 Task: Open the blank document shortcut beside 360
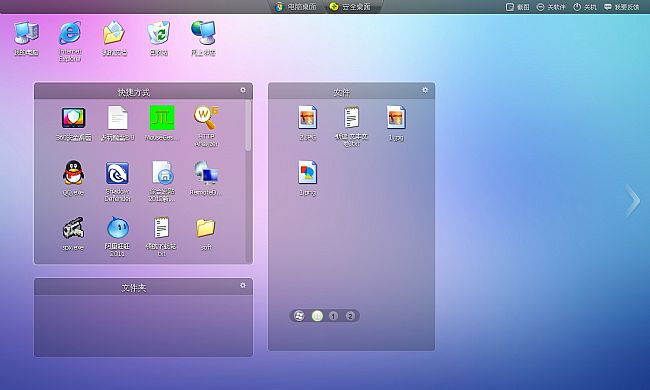(x=118, y=124)
